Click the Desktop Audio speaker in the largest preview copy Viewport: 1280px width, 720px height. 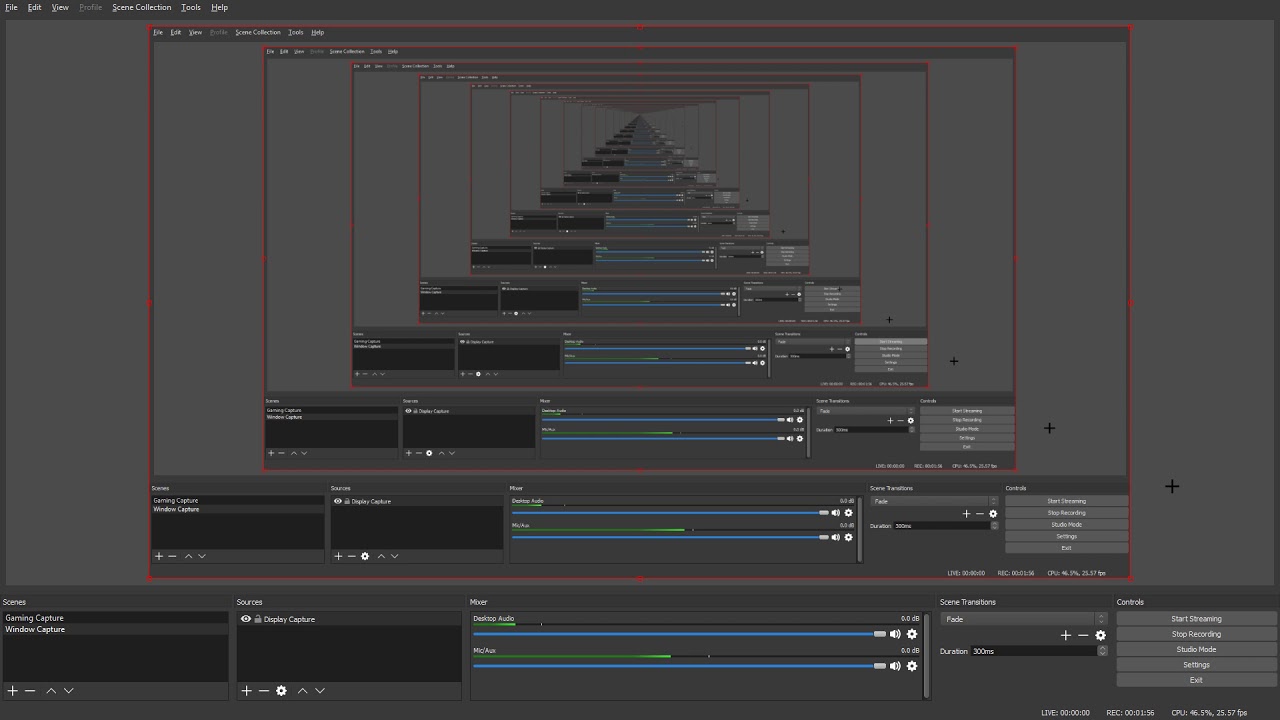[x=836, y=513]
